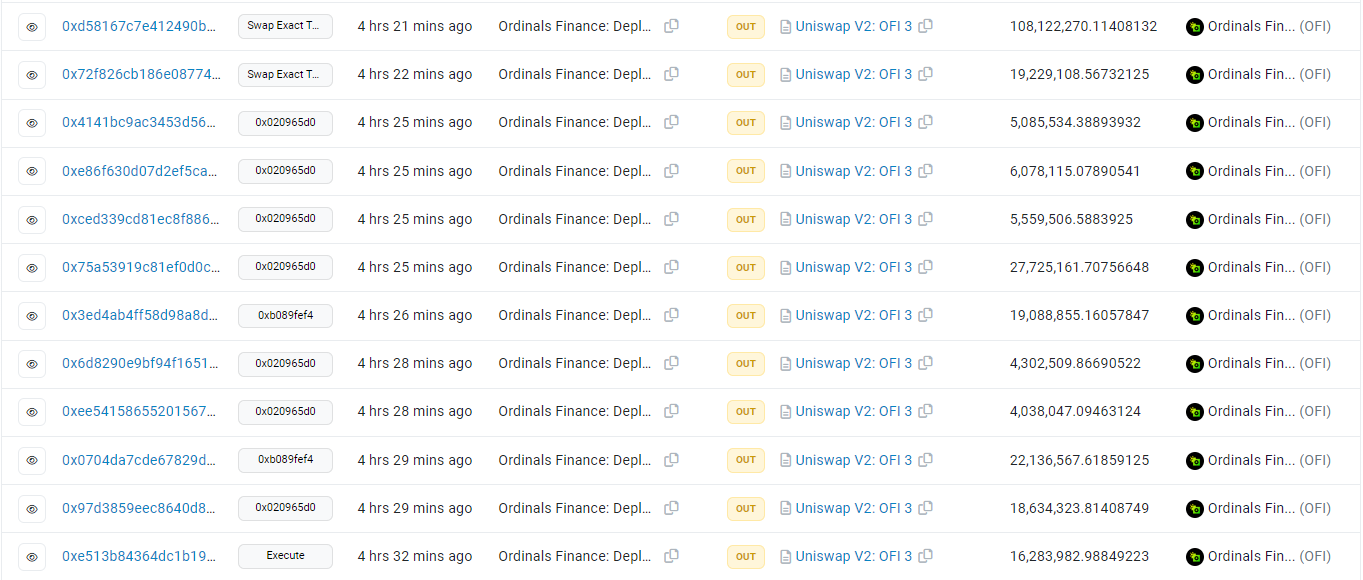Screen dimensions: 1363x580
Task: Click OFI token logo in the last row
Action: 1194,557
